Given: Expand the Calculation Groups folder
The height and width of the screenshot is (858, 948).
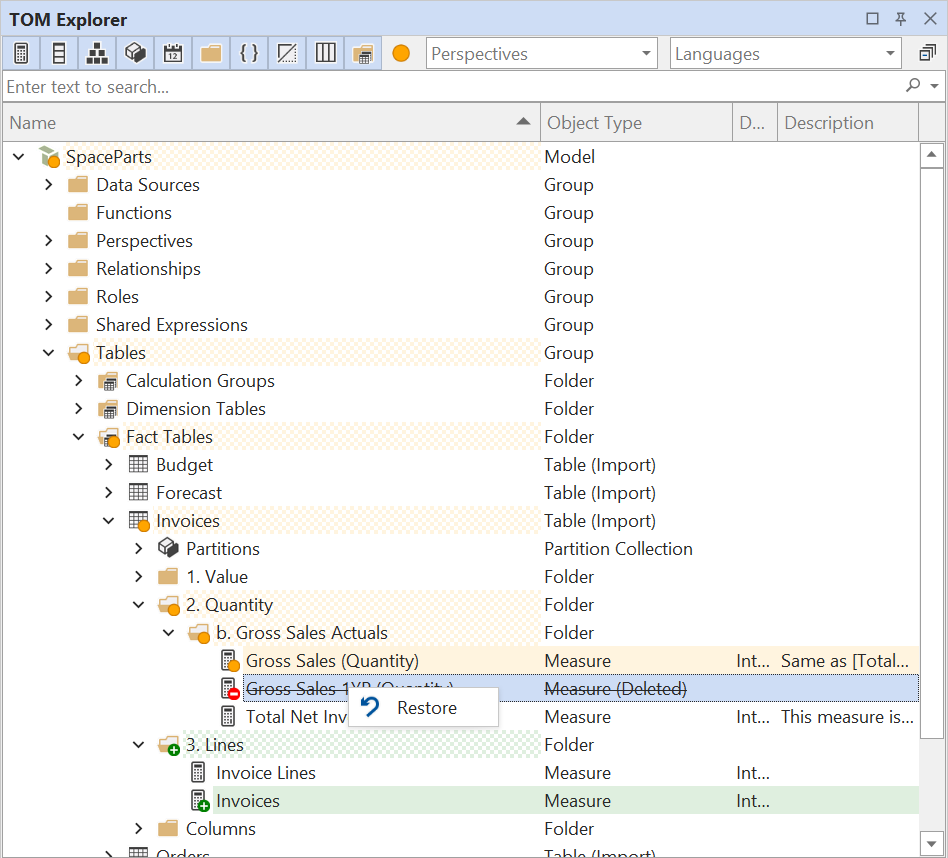Looking at the screenshot, I should (79, 380).
